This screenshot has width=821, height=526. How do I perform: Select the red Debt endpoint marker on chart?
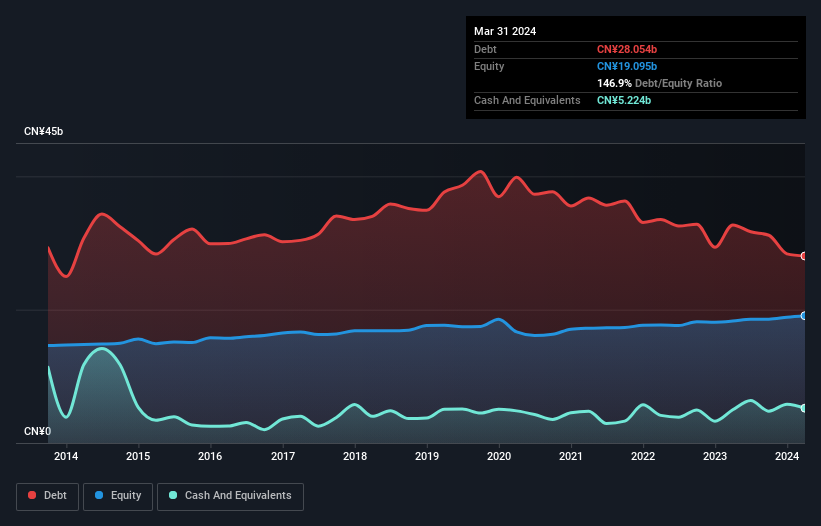pyautogui.click(x=803, y=256)
